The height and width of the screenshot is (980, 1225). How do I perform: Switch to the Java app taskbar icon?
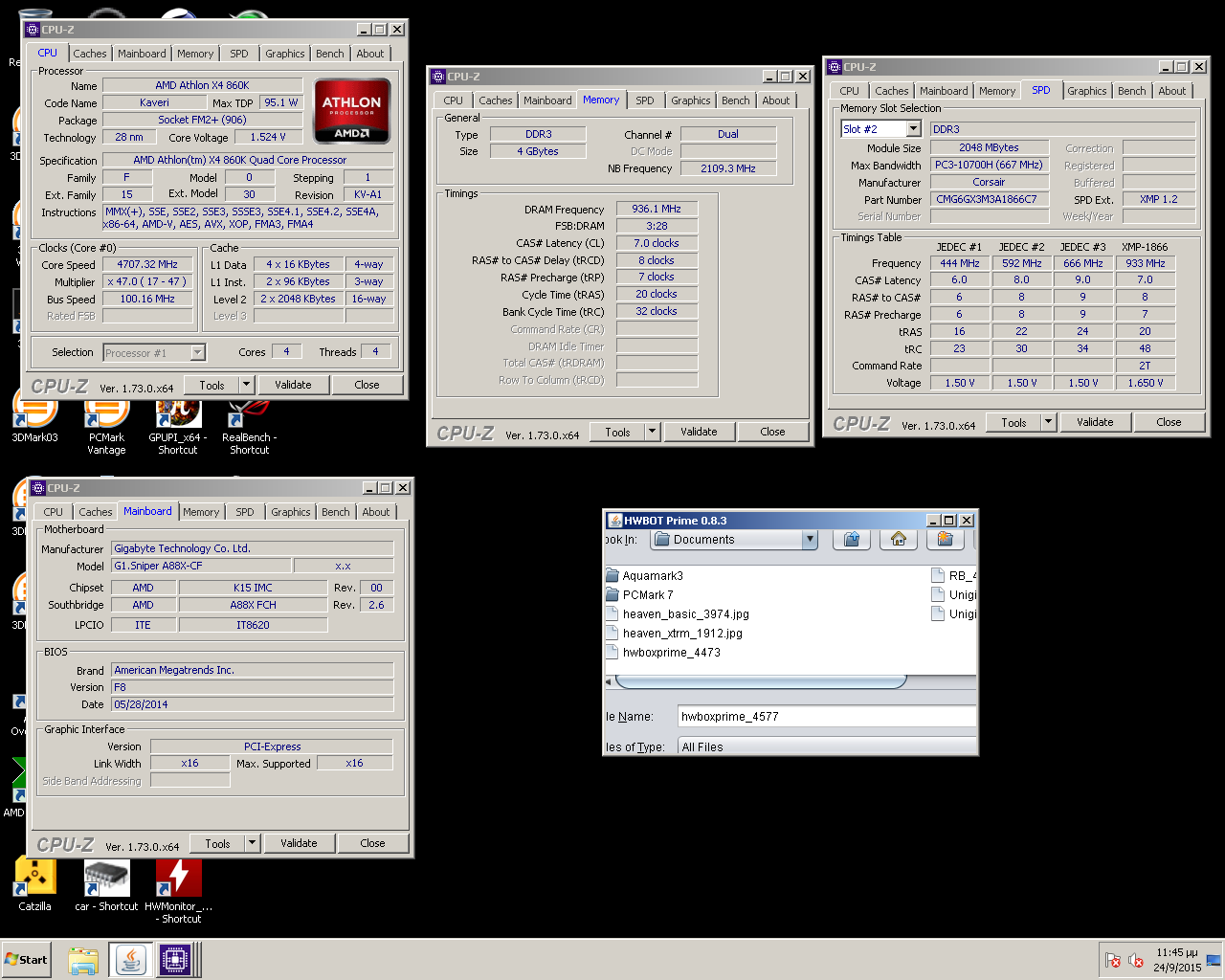pos(130,960)
